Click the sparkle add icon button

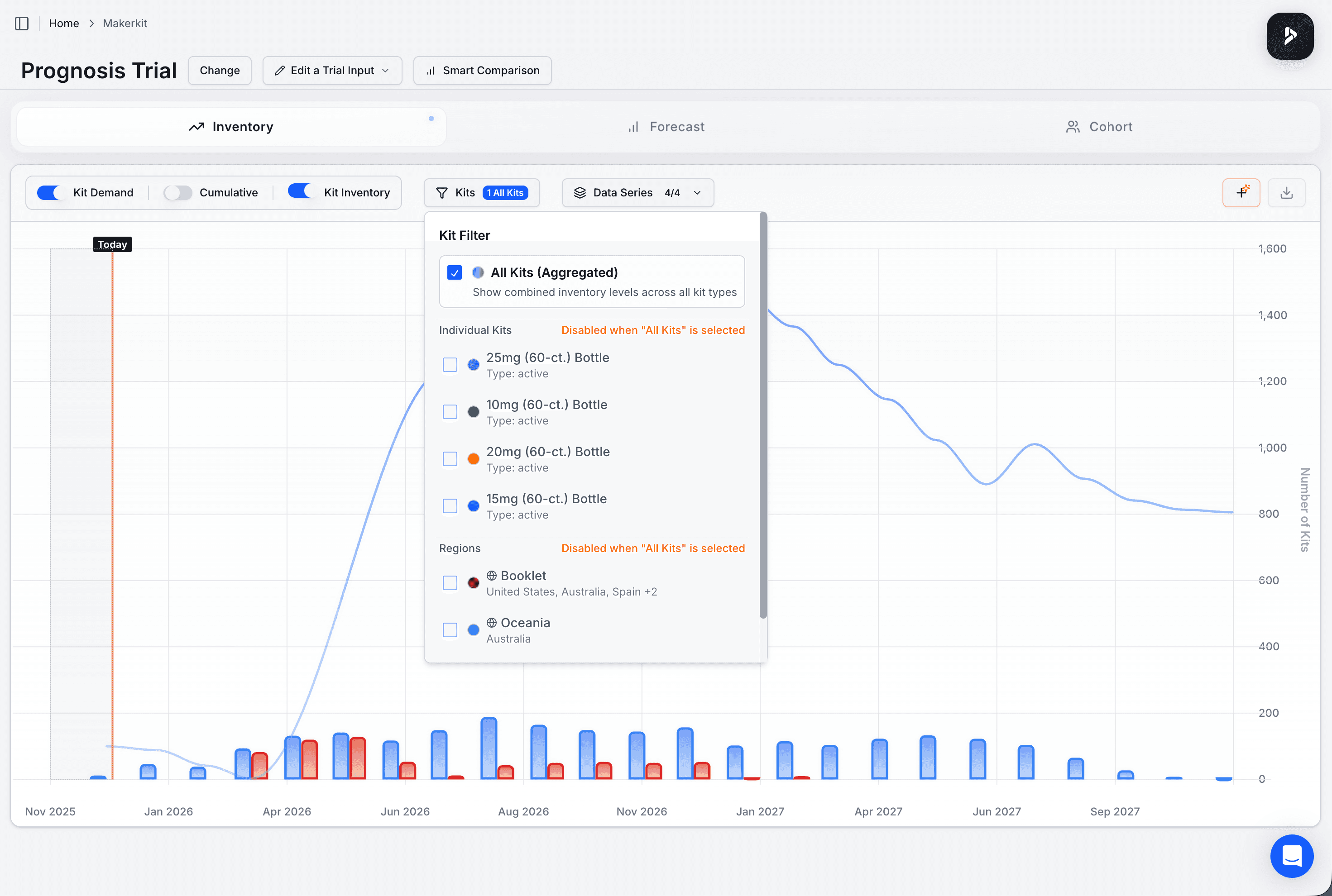coord(1241,193)
